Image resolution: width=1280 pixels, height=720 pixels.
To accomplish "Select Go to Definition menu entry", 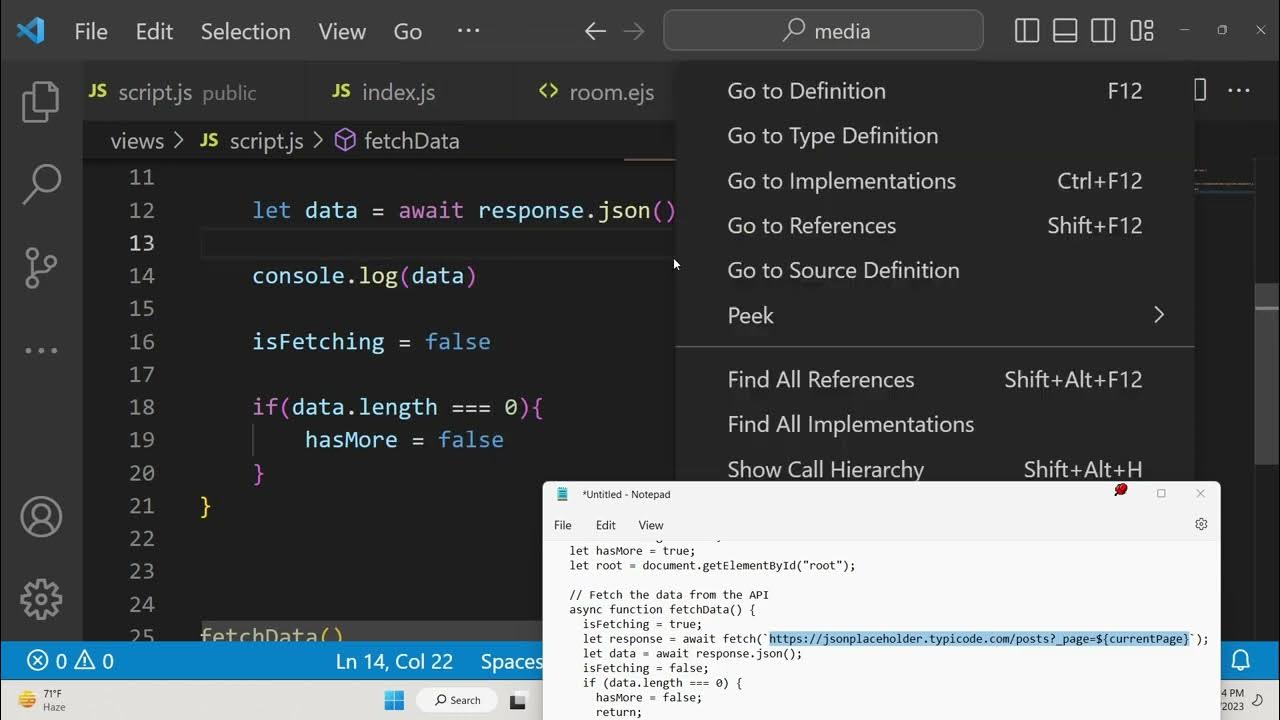I will (806, 91).
